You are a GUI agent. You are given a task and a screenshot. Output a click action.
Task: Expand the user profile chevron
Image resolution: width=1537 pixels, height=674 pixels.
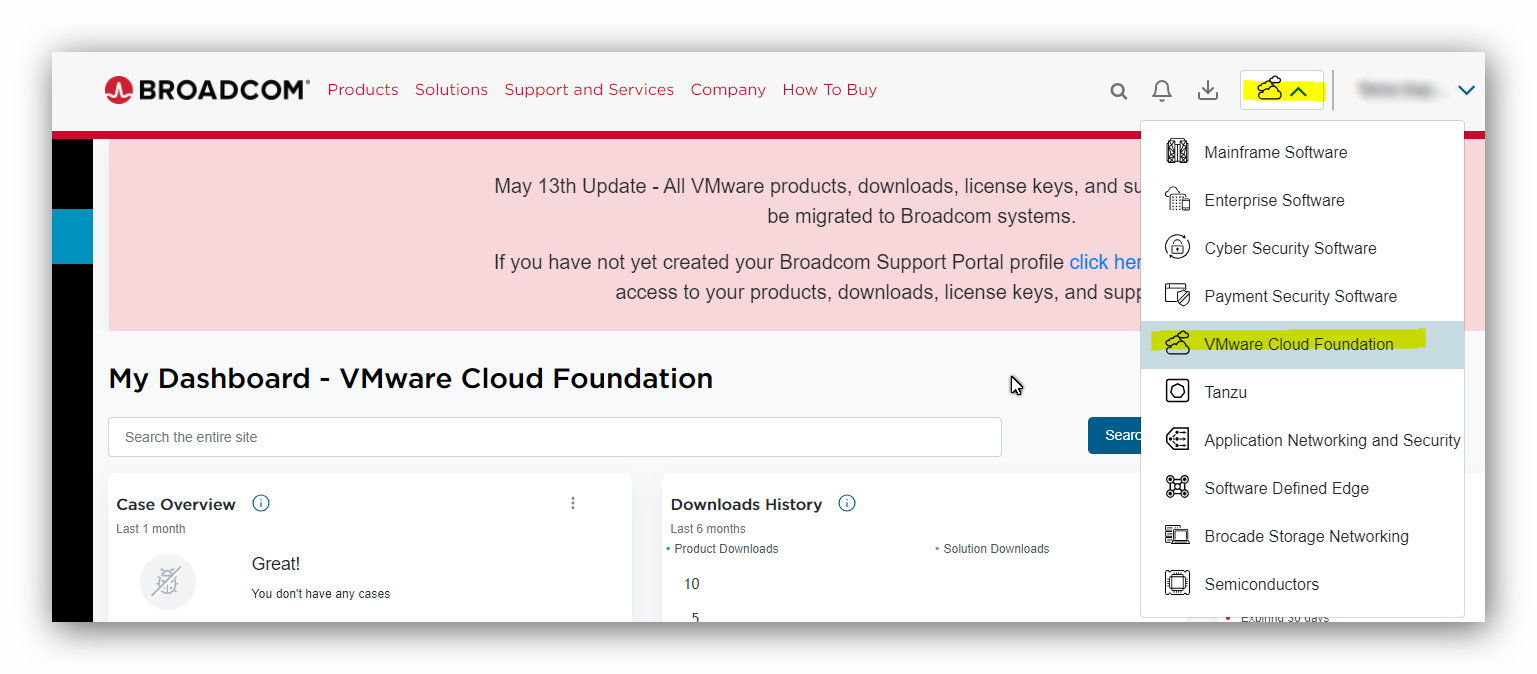(1466, 91)
